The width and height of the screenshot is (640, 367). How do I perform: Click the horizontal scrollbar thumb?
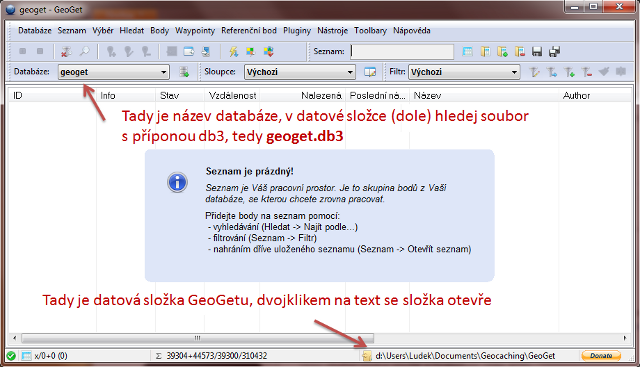coord(198,338)
